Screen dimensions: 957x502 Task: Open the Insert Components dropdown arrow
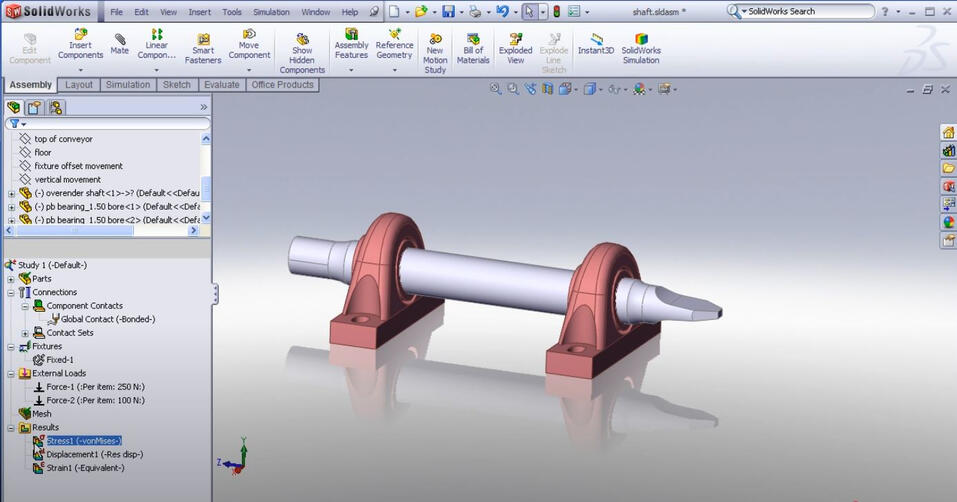point(80,70)
